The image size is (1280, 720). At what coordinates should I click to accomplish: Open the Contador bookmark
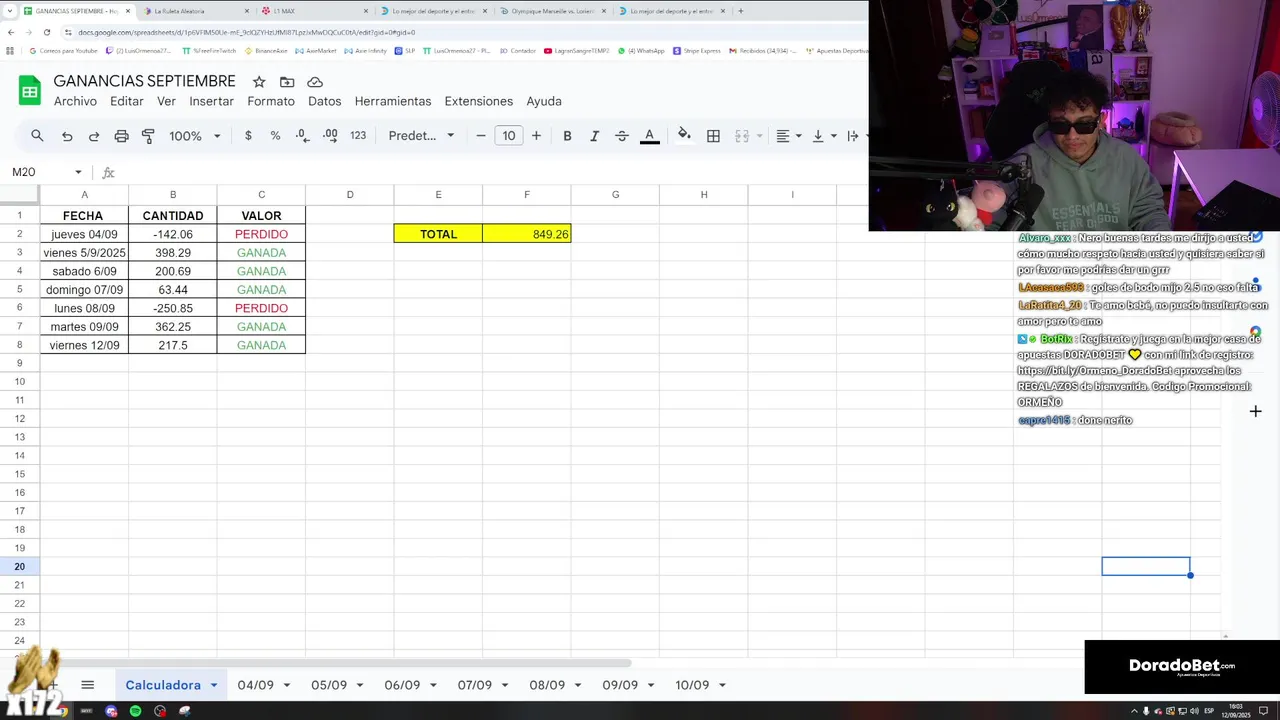coord(518,50)
